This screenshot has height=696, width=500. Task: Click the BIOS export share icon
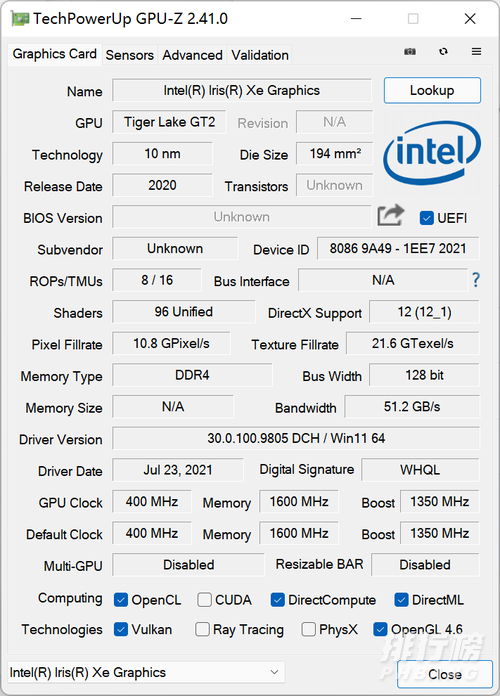point(391,216)
